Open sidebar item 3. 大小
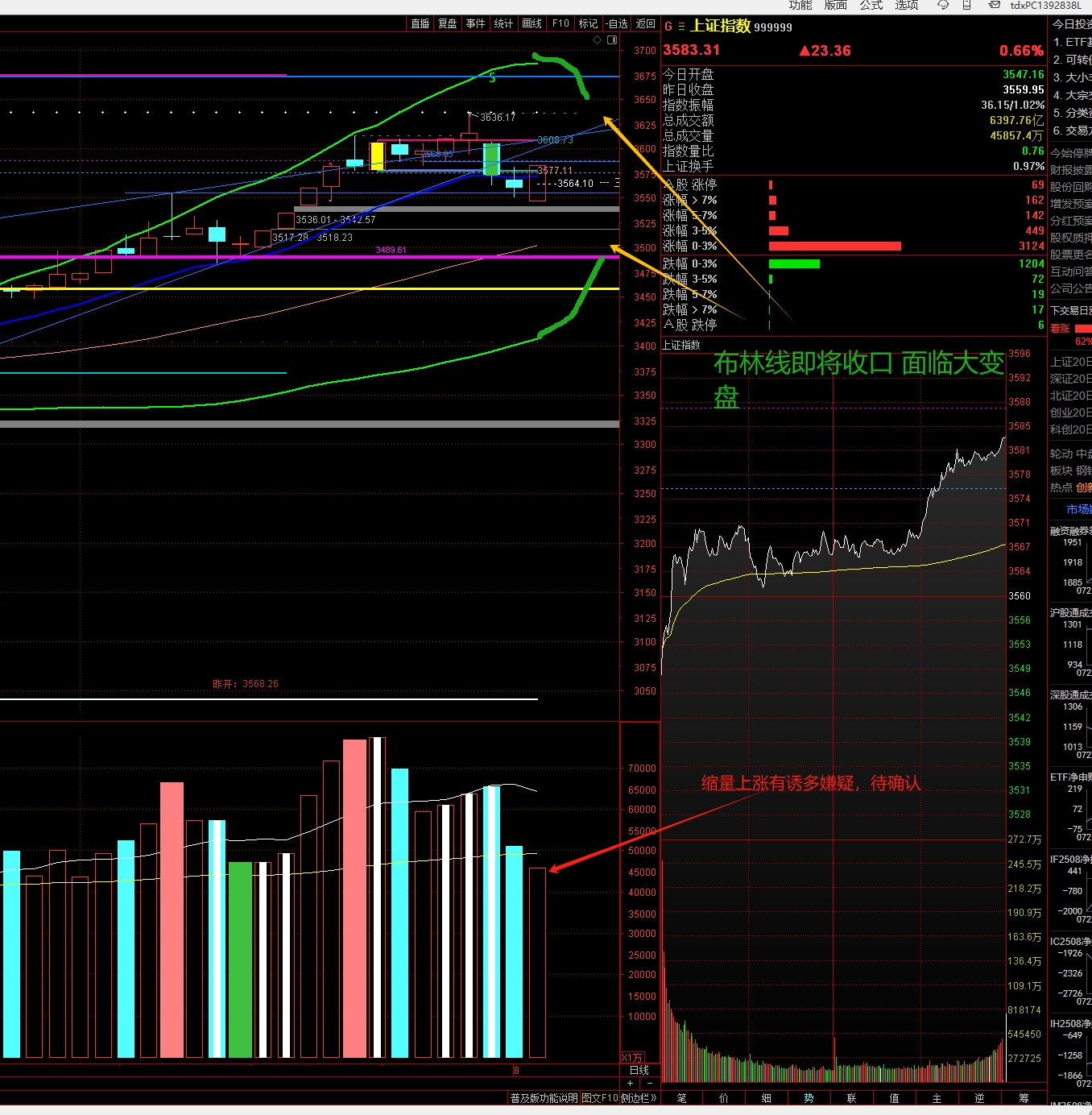 [1072, 77]
